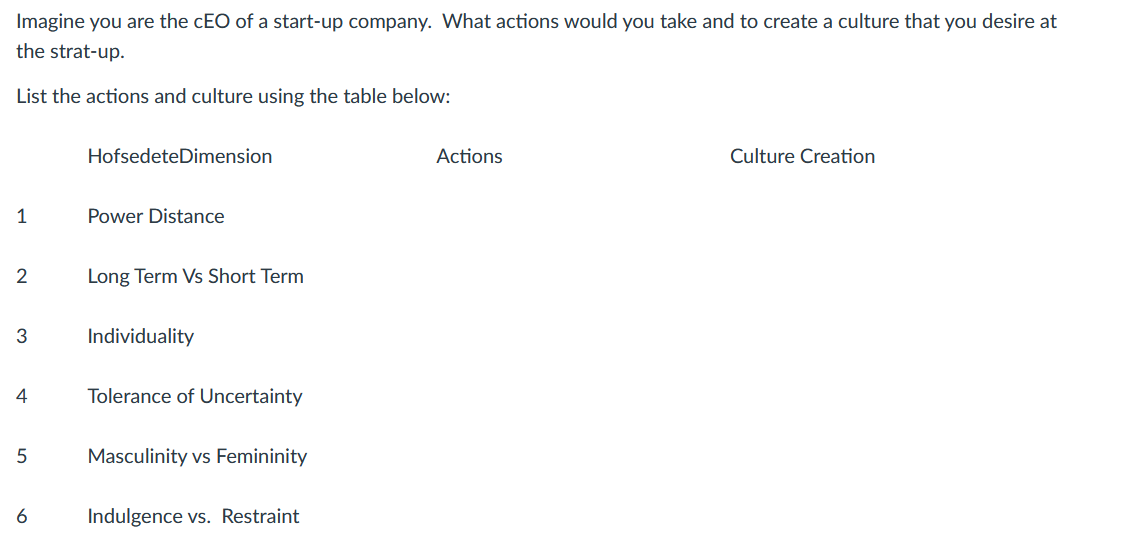This screenshot has width=1136, height=549.
Task: Click row number 5 in the table
Action: [x=21, y=456]
